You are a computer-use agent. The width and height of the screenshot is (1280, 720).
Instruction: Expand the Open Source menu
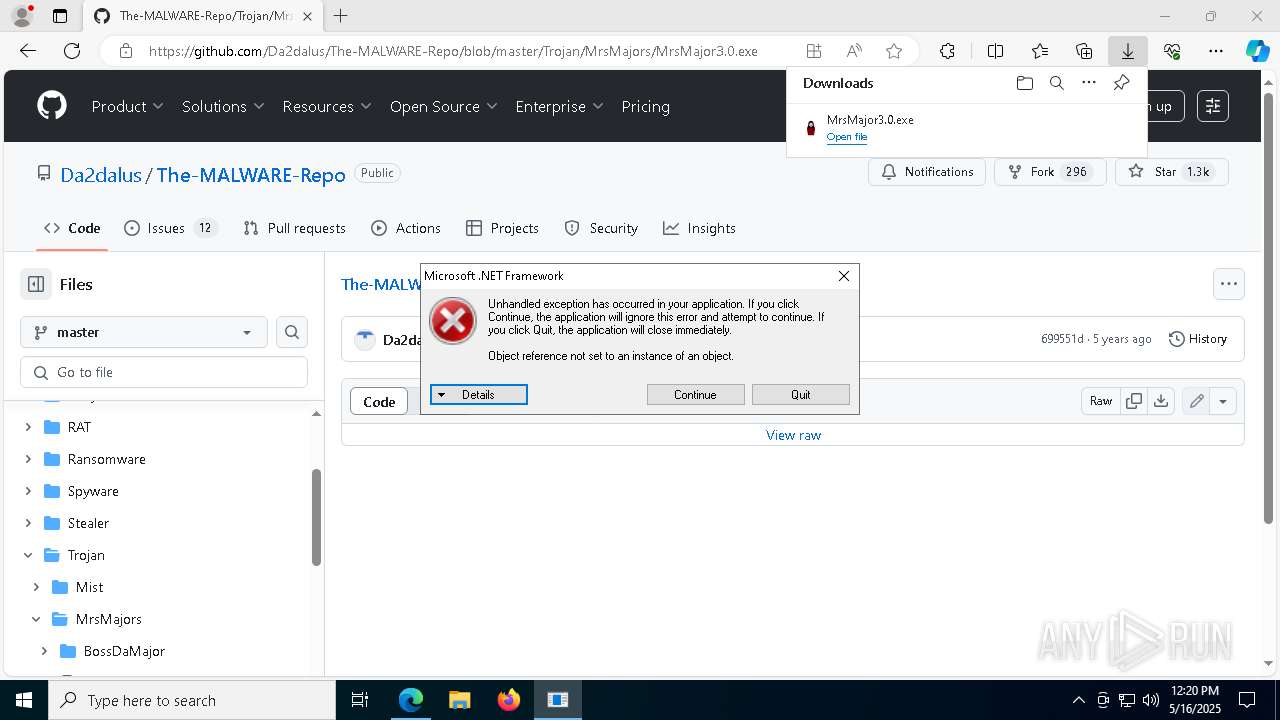point(443,106)
